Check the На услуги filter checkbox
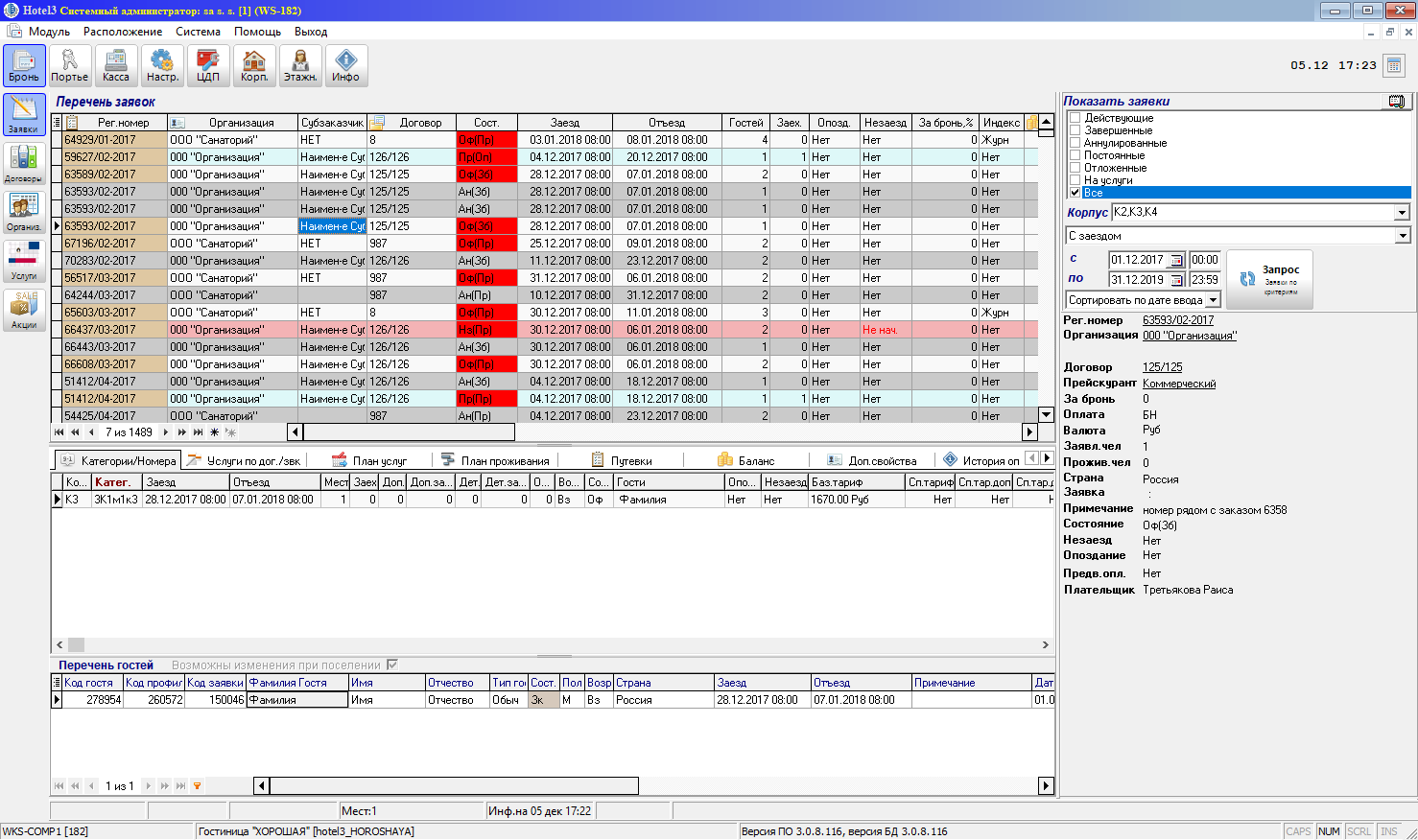This screenshot has height=840, width=1418. click(1075, 180)
